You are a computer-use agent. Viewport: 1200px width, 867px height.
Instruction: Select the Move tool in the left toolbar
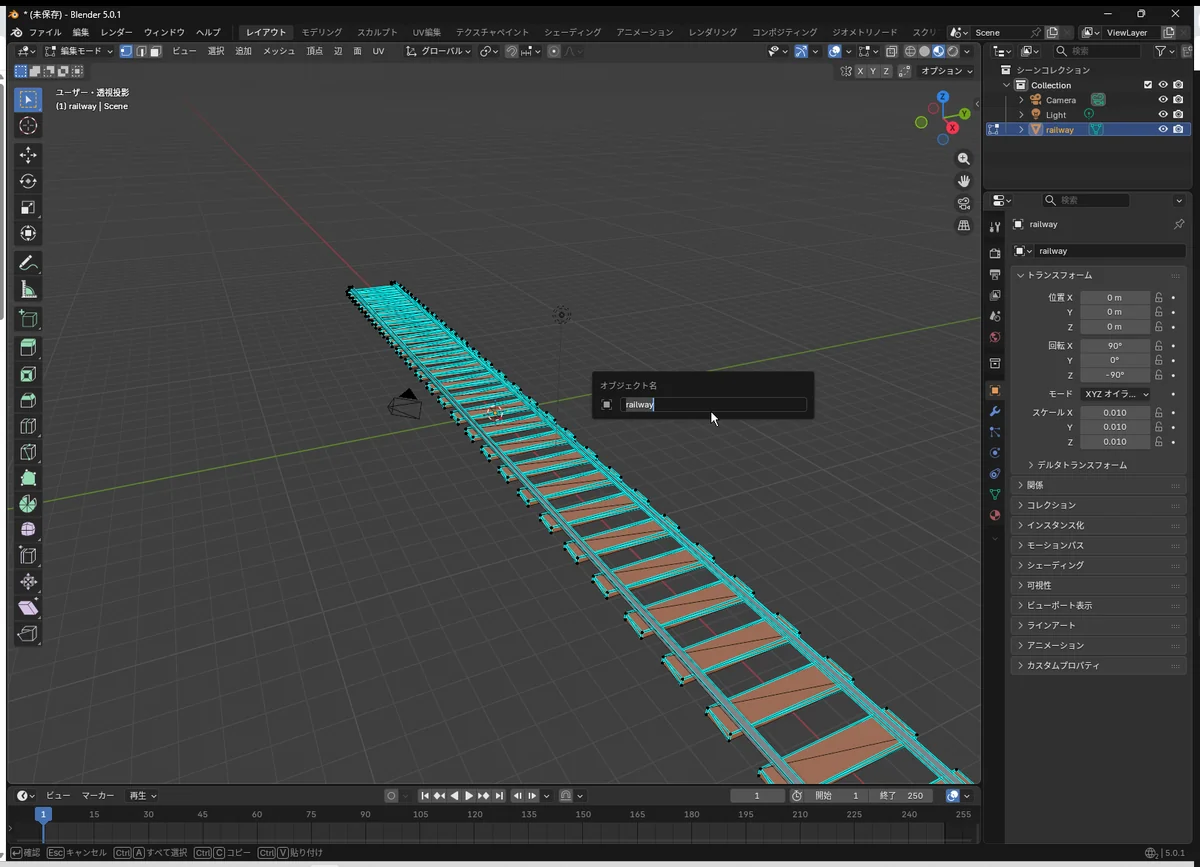point(28,155)
